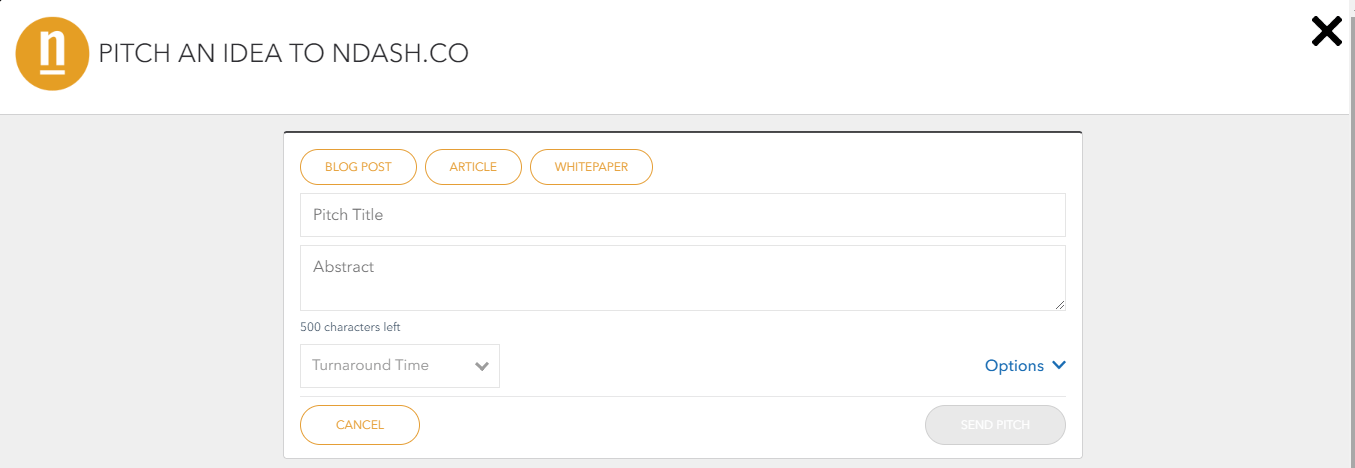Focus the Pitch Title field
Image resolution: width=1355 pixels, height=468 pixels.
coord(683,215)
